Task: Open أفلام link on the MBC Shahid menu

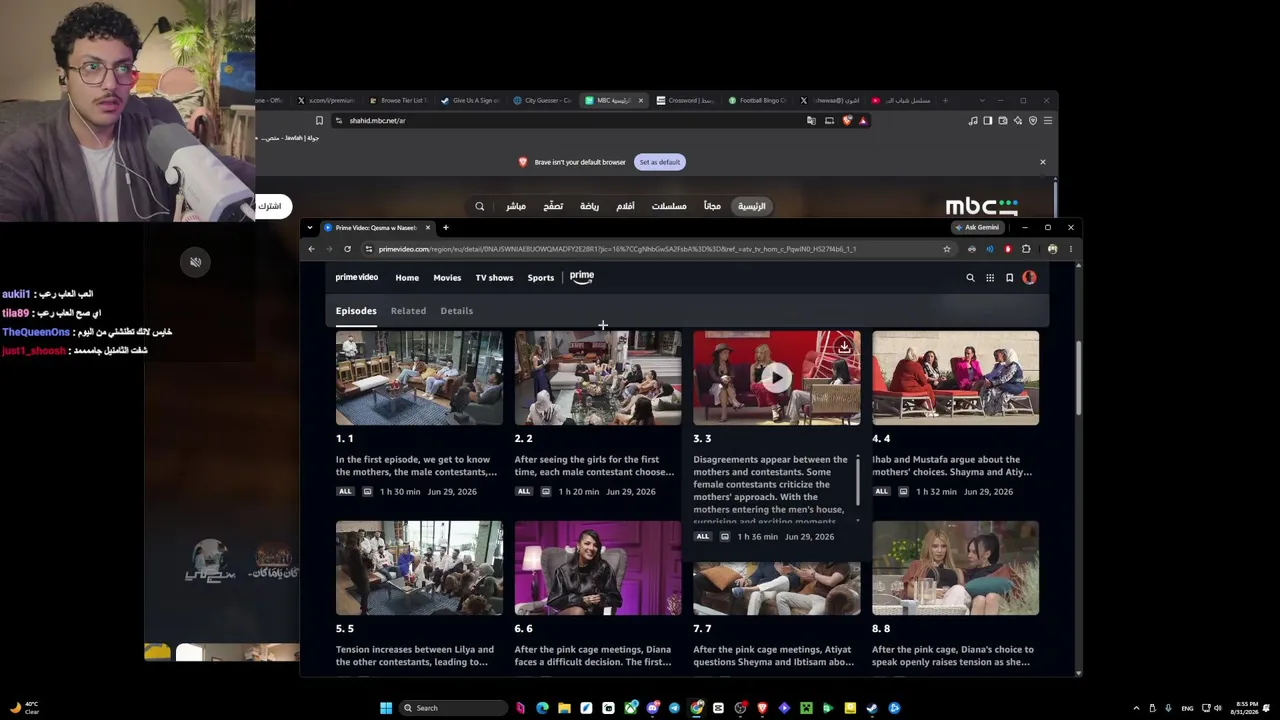Action: 625,206
